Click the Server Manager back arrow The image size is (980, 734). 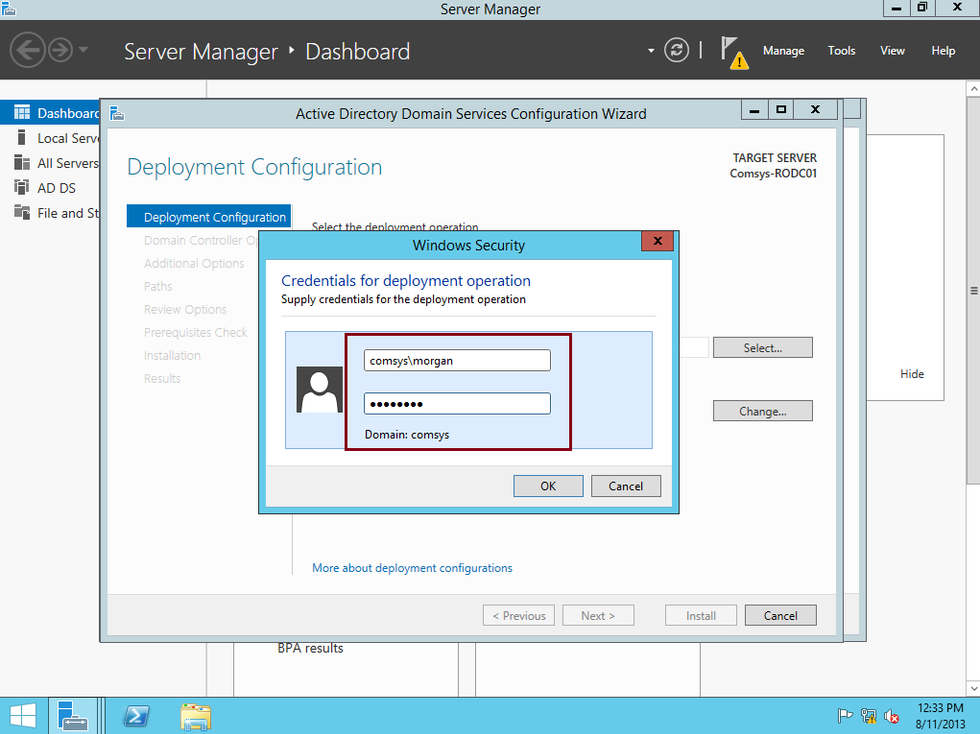(x=28, y=50)
